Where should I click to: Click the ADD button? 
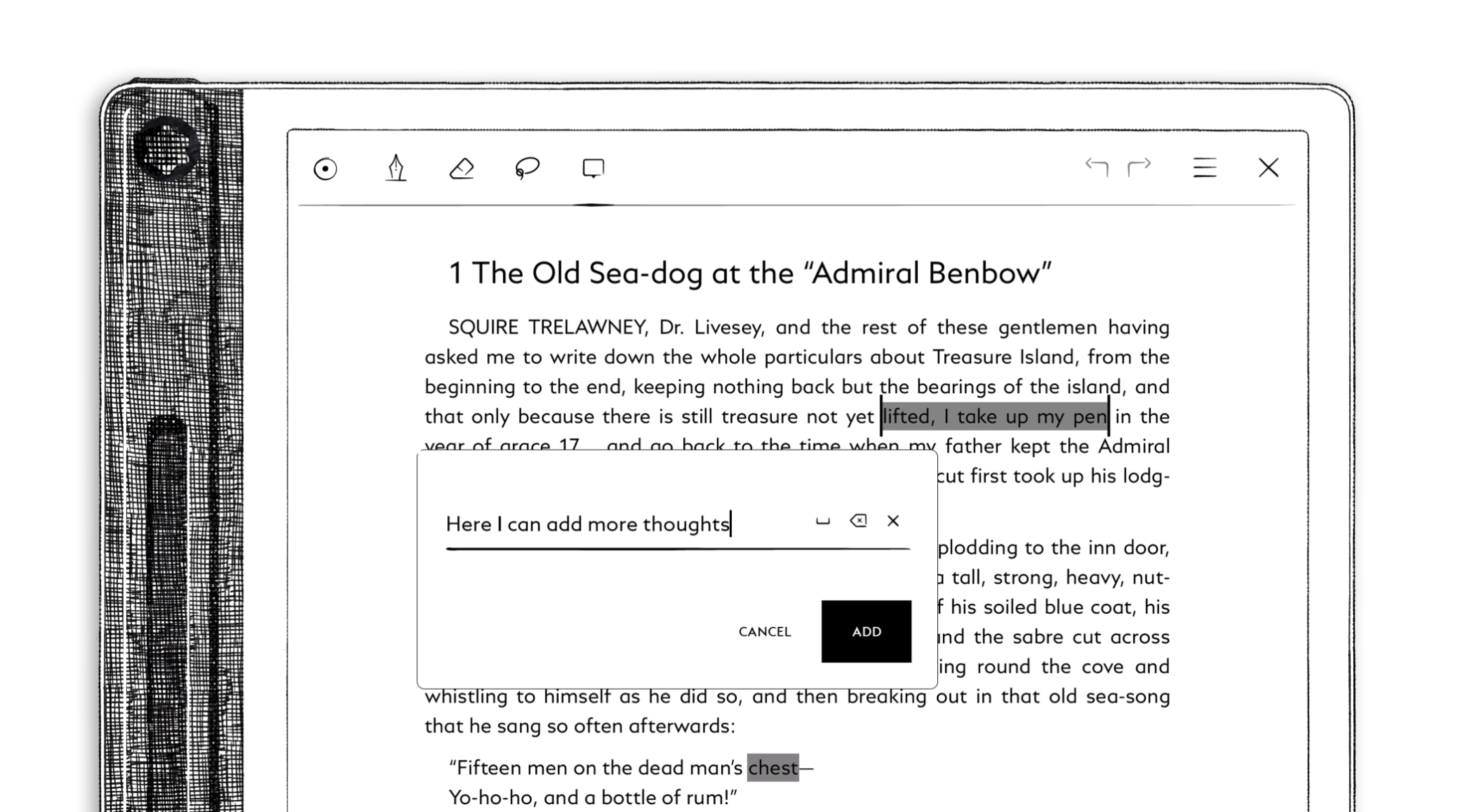point(866,631)
